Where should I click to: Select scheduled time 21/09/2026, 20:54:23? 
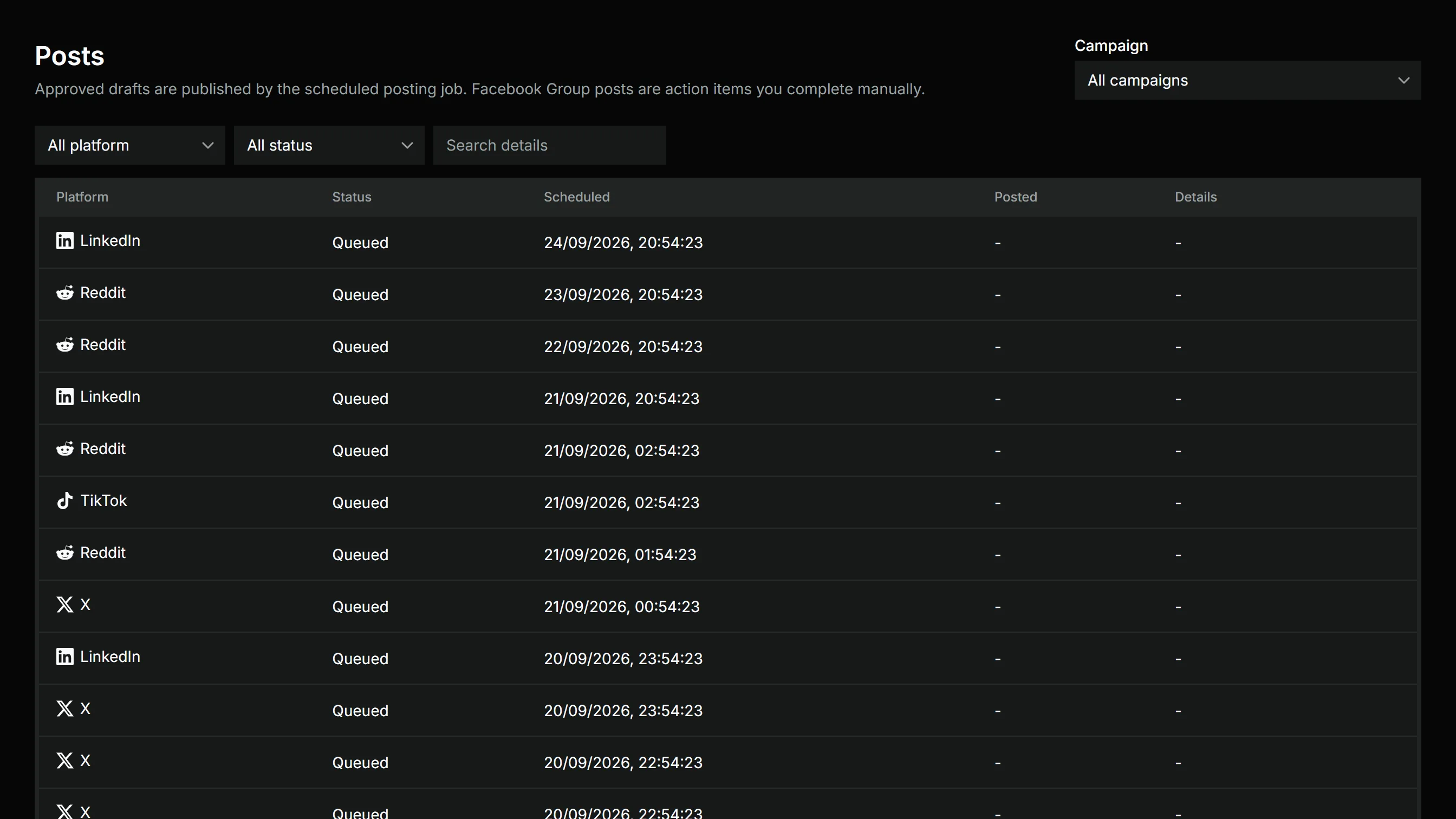point(622,399)
